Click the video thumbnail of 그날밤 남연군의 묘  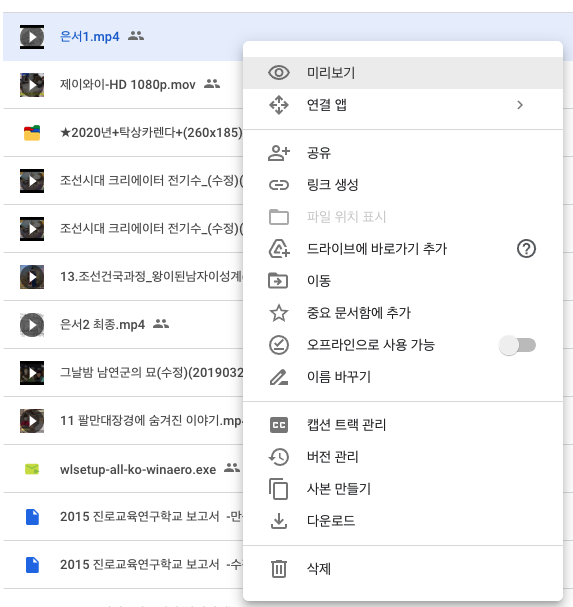pyautogui.click(x=32, y=373)
